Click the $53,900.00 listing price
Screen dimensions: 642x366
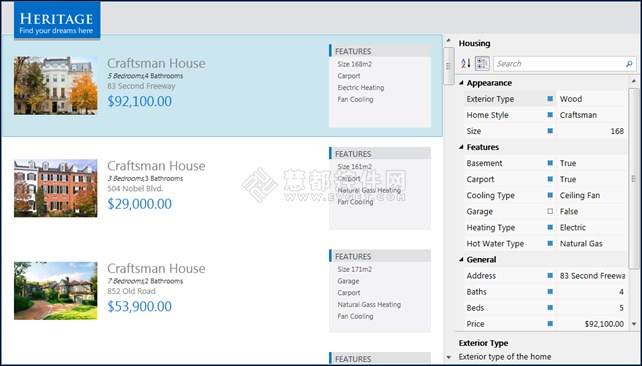(140, 306)
